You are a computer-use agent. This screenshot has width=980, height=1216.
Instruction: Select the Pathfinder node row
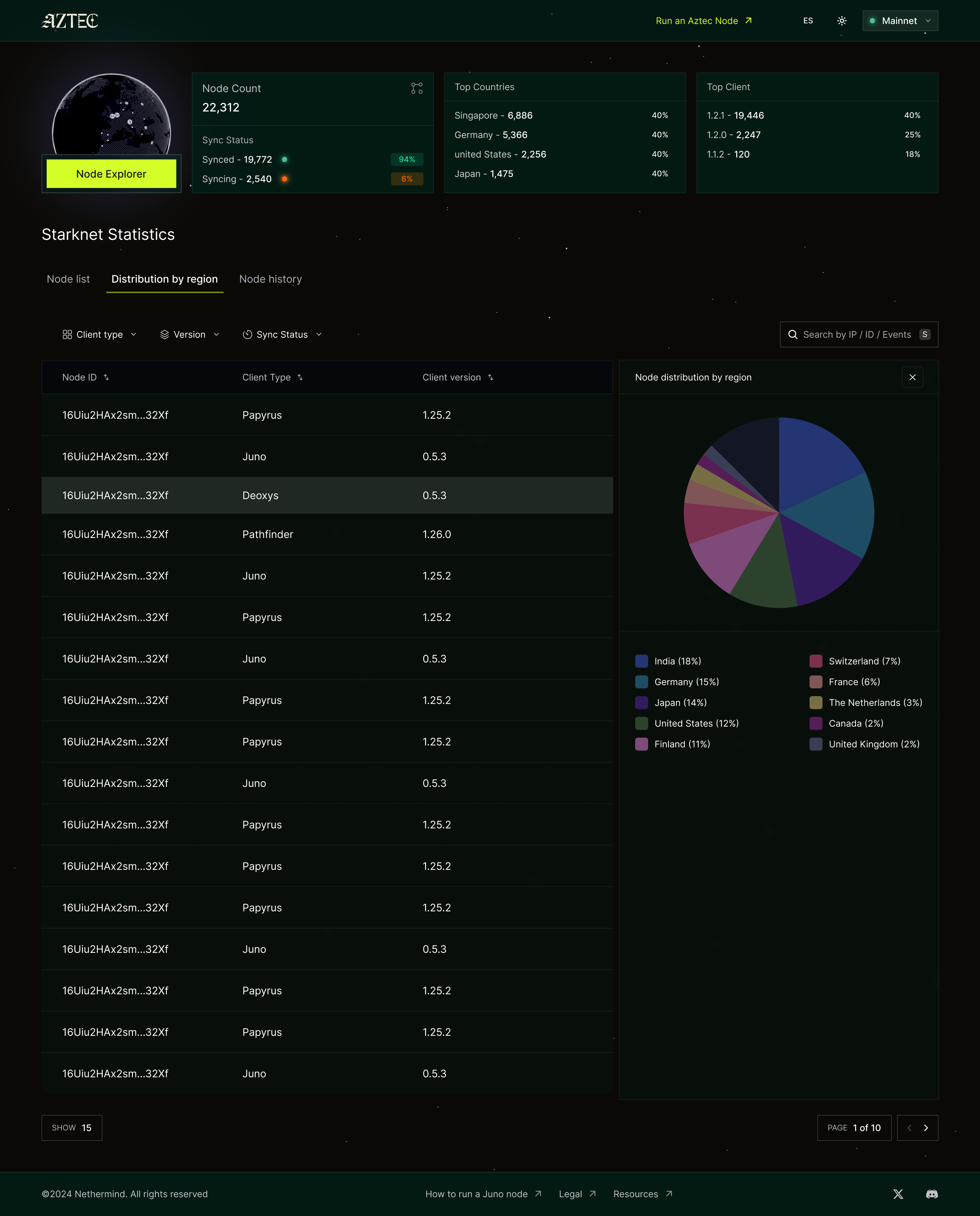coord(327,534)
